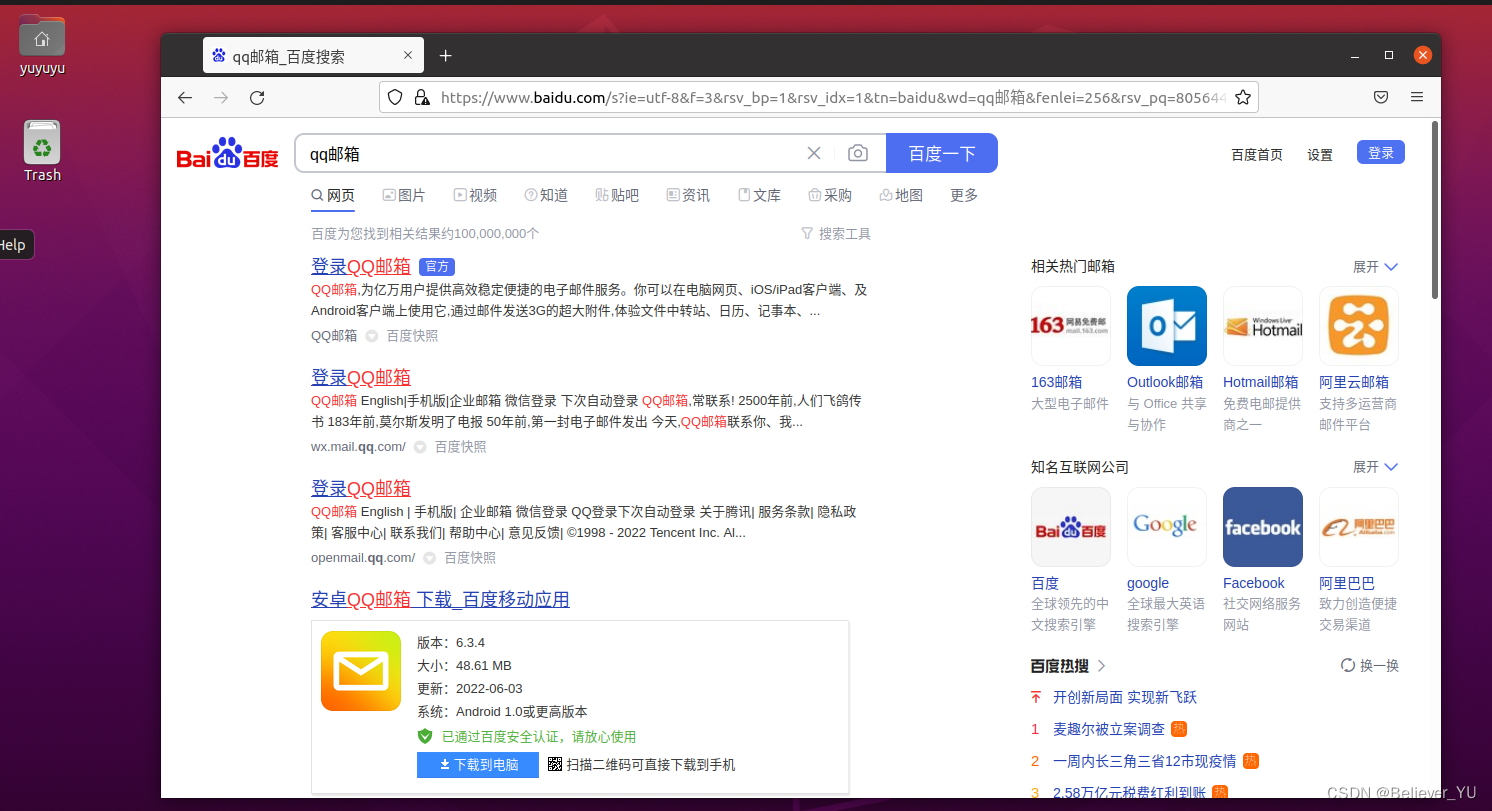
Task: Click the 搜索工具 filter option
Action: pos(836,233)
